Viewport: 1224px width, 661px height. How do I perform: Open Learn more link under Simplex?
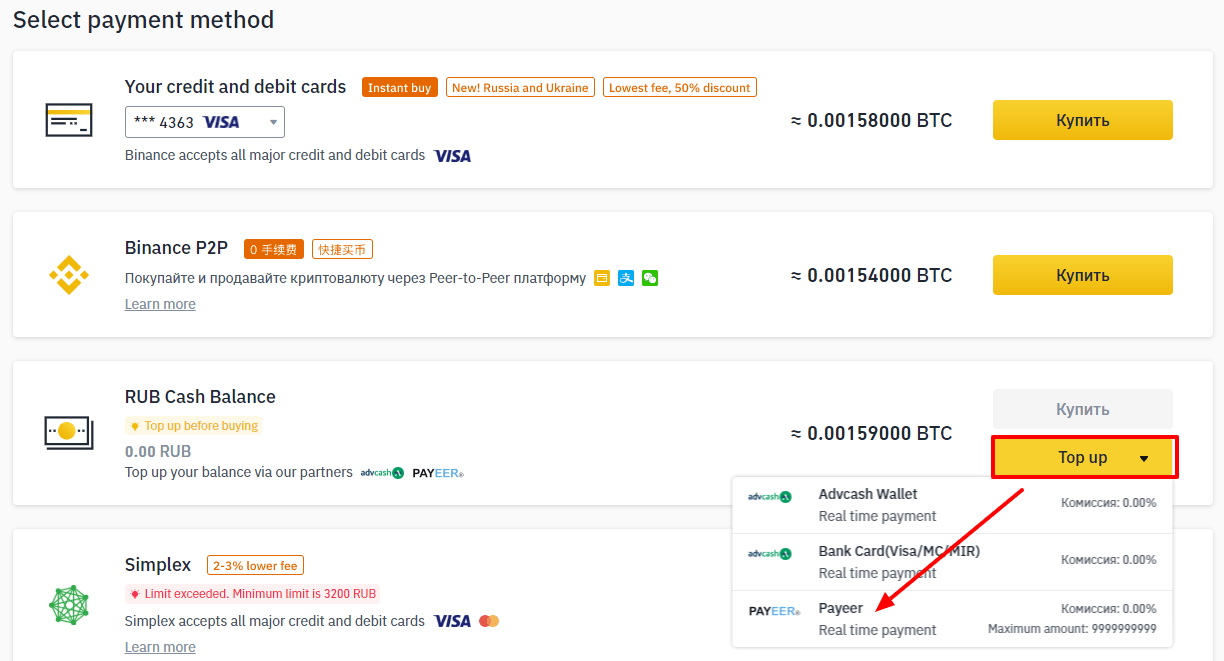click(160, 647)
